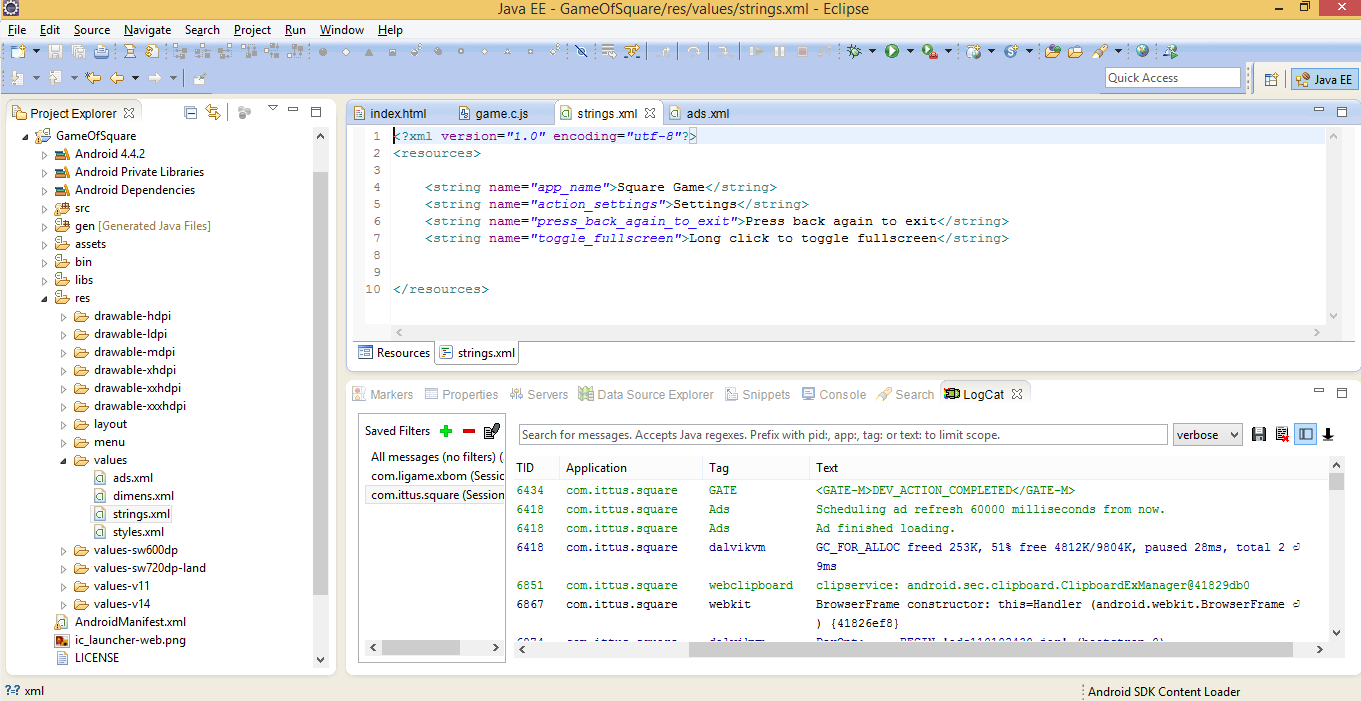Viewport: 1361px width, 701px height.
Task: Toggle Link with Editor in Project Explorer
Action: click(x=212, y=112)
